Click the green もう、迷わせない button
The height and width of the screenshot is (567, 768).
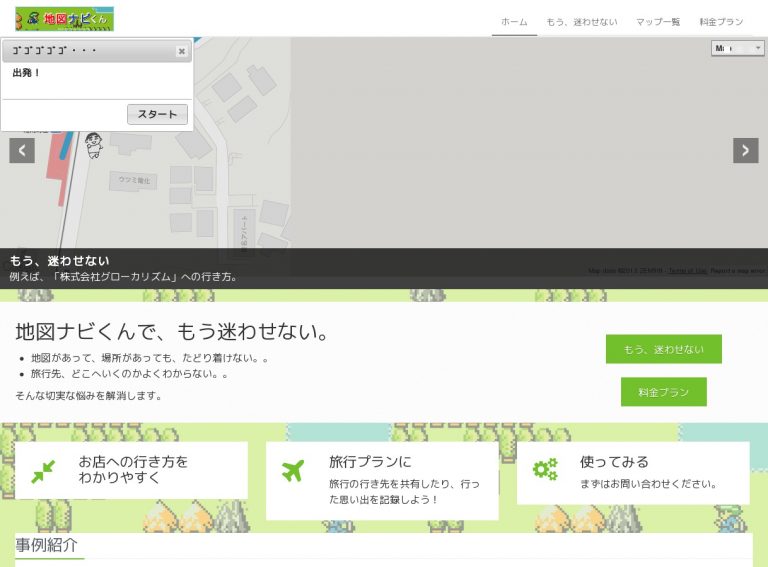tap(664, 349)
